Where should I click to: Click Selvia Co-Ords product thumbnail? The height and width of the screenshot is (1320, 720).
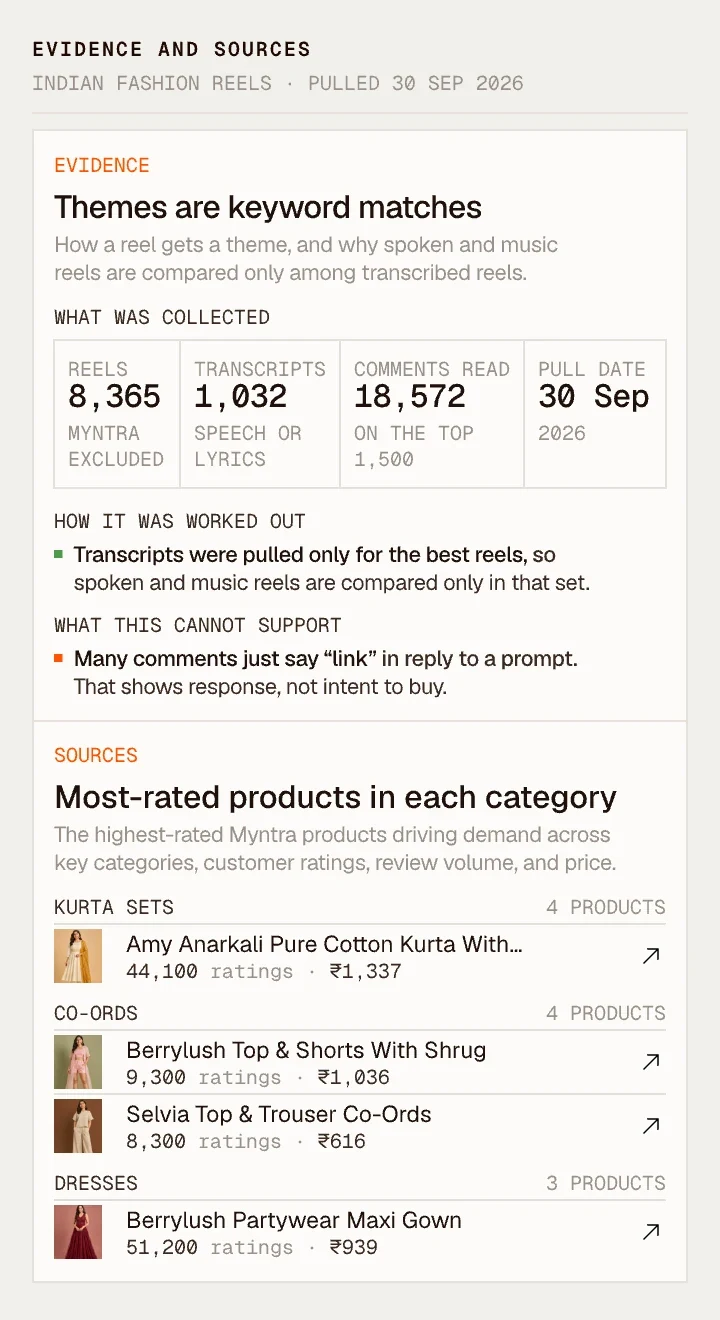[x=78, y=1126]
